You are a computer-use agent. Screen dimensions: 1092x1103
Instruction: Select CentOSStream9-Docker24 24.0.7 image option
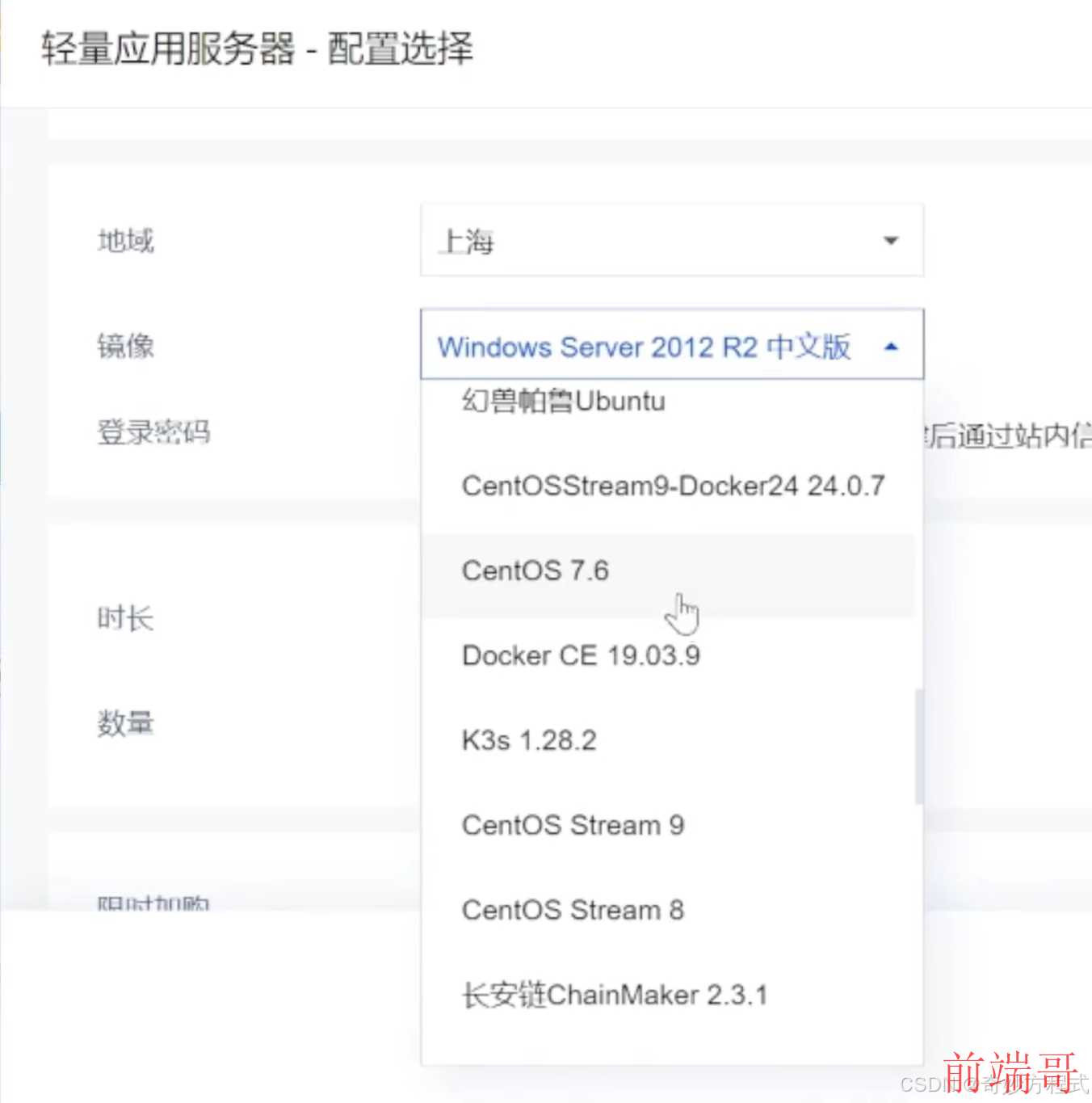click(x=668, y=486)
